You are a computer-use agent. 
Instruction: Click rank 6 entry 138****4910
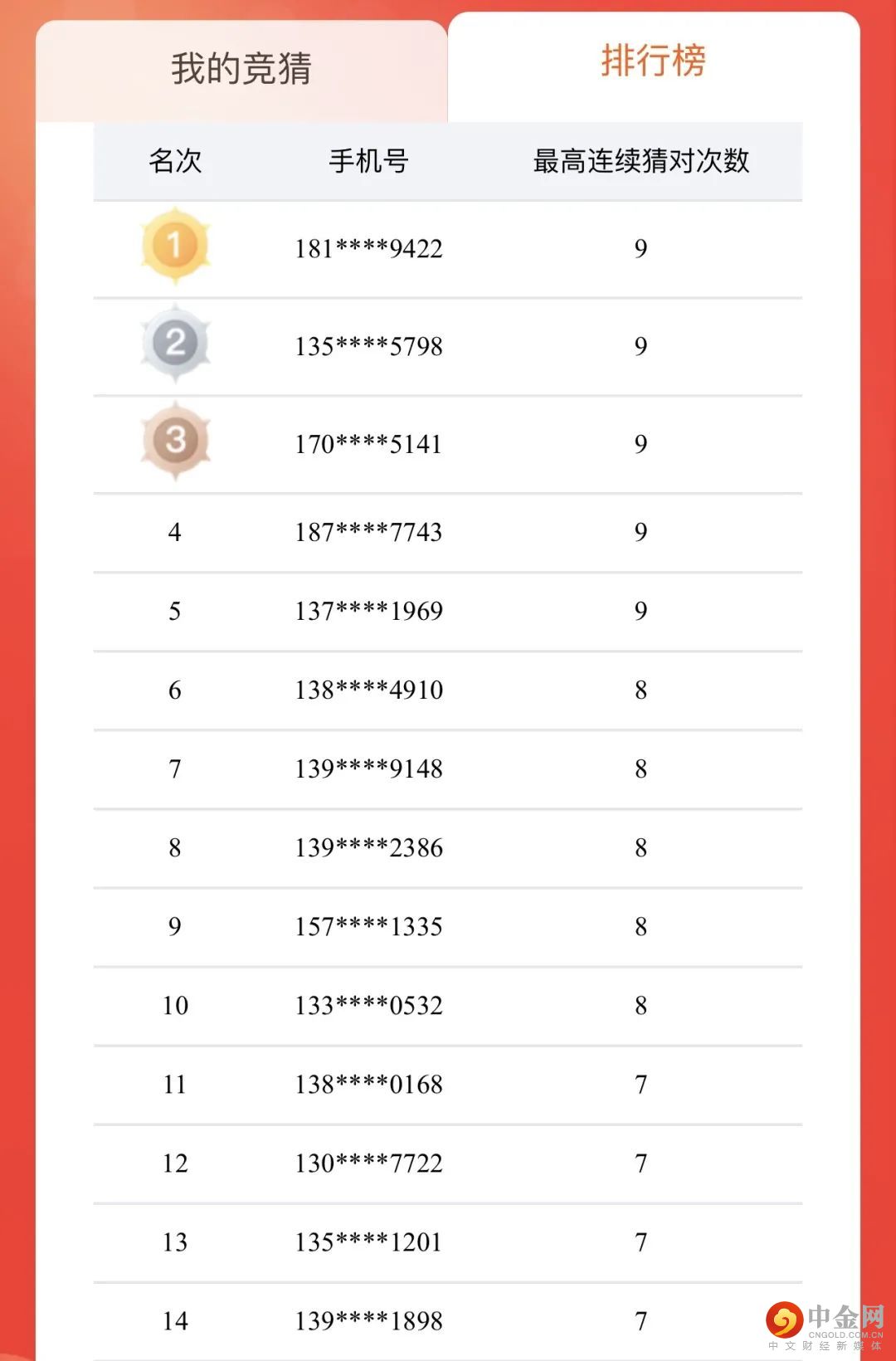coord(448,690)
